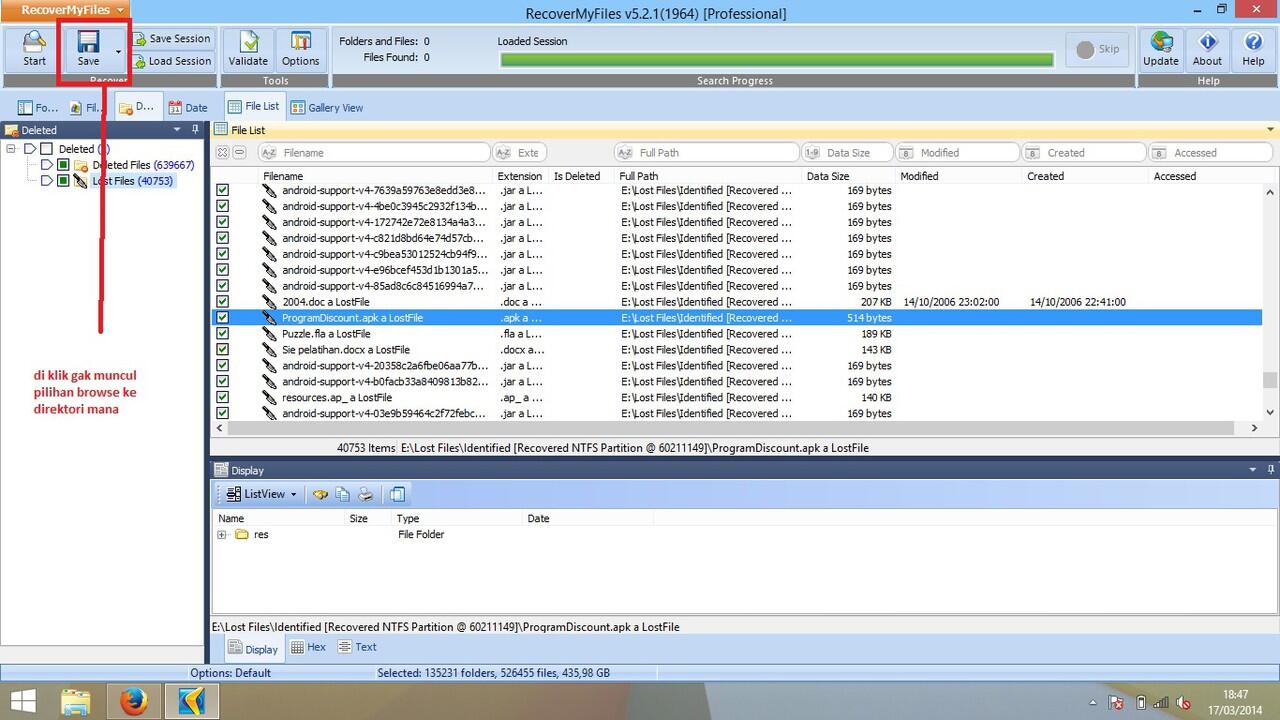Click the Exte extension filter field
Image resolution: width=1280 pixels, height=720 pixels.
click(x=520, y=153)
